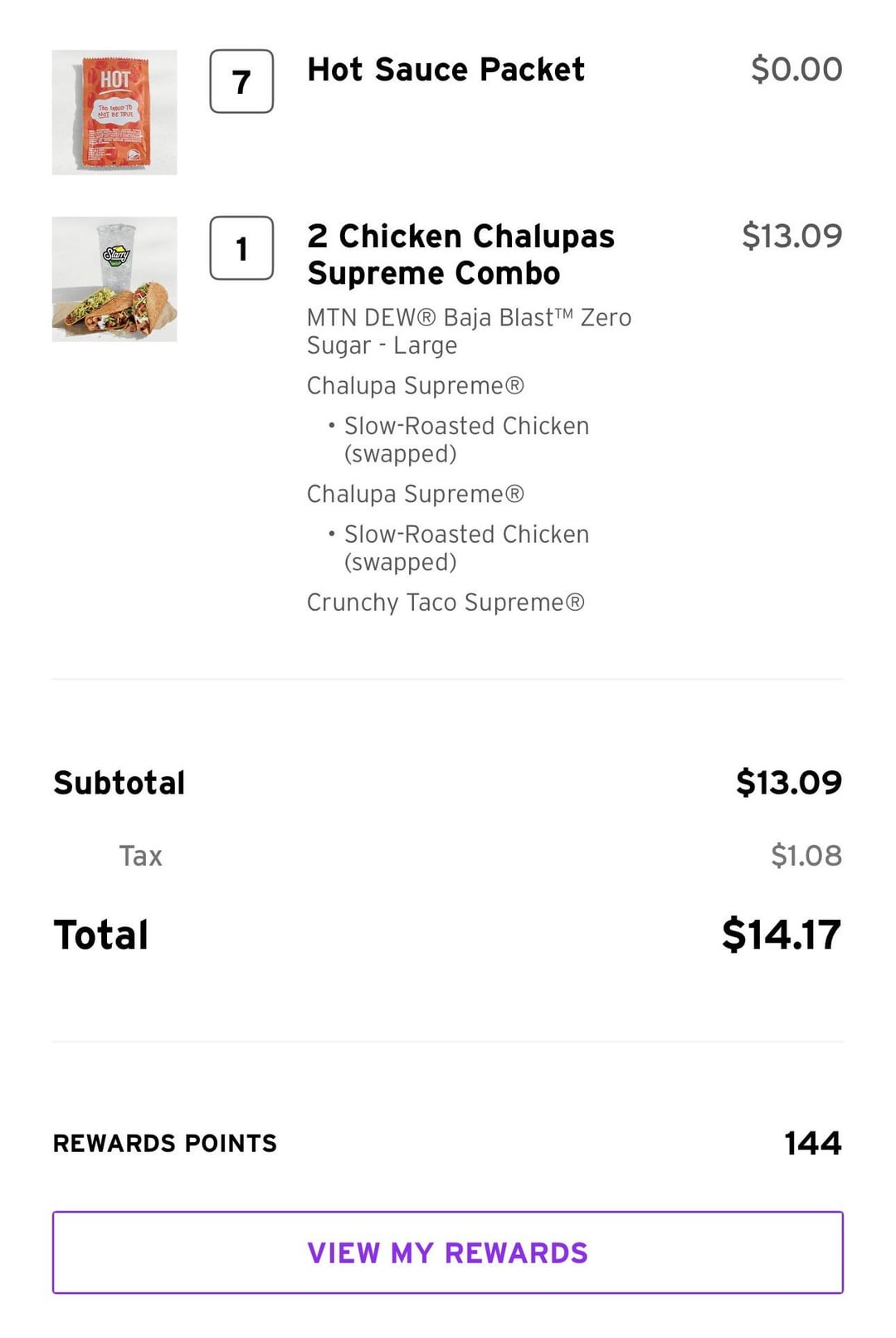Click the Subtotal label
This screenshot has width=896, height=1338.
[119, 783]
